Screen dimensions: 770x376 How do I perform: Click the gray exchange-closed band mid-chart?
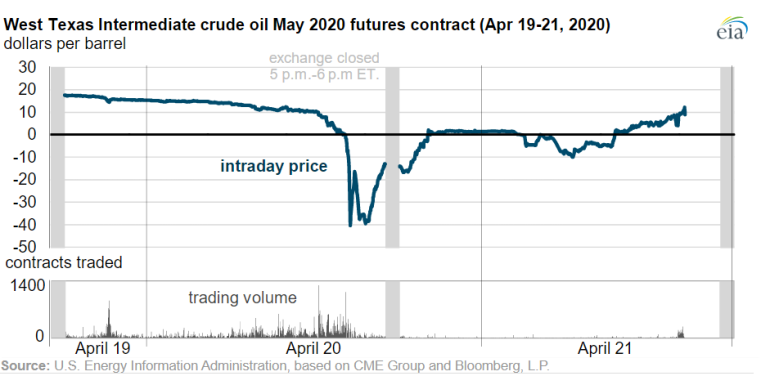(x=392, y=157)
